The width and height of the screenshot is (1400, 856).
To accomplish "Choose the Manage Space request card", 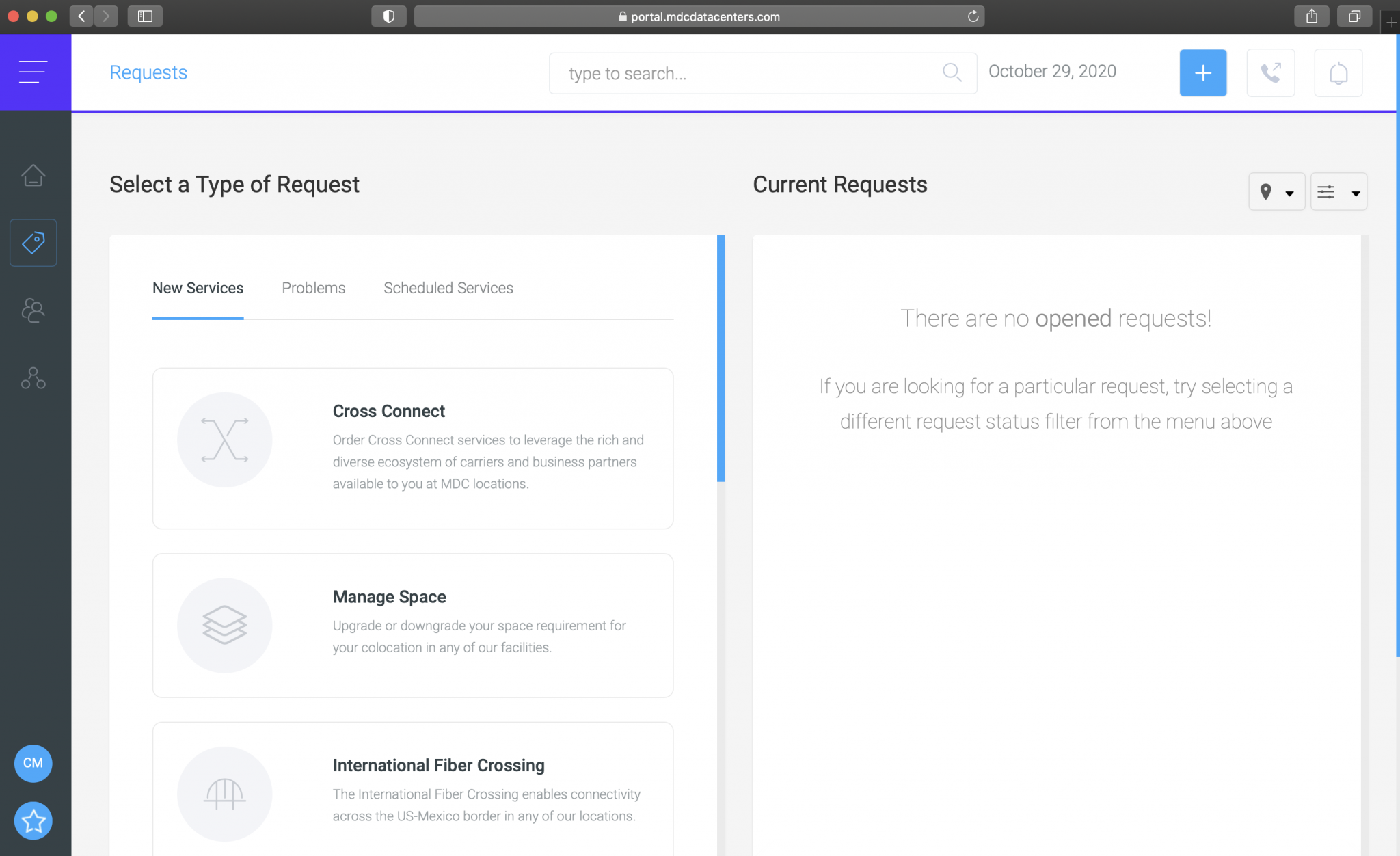I will pos(412,625).
